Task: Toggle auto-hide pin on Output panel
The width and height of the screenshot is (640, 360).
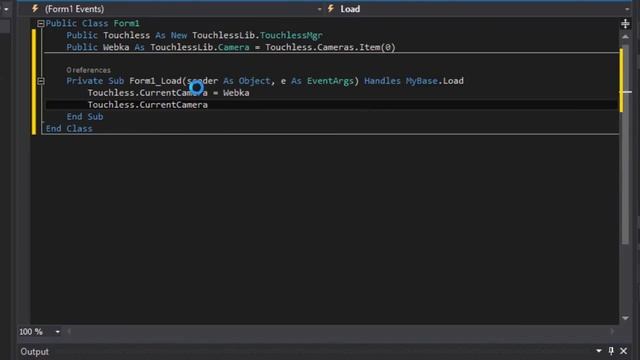Action: pos(611,351)
